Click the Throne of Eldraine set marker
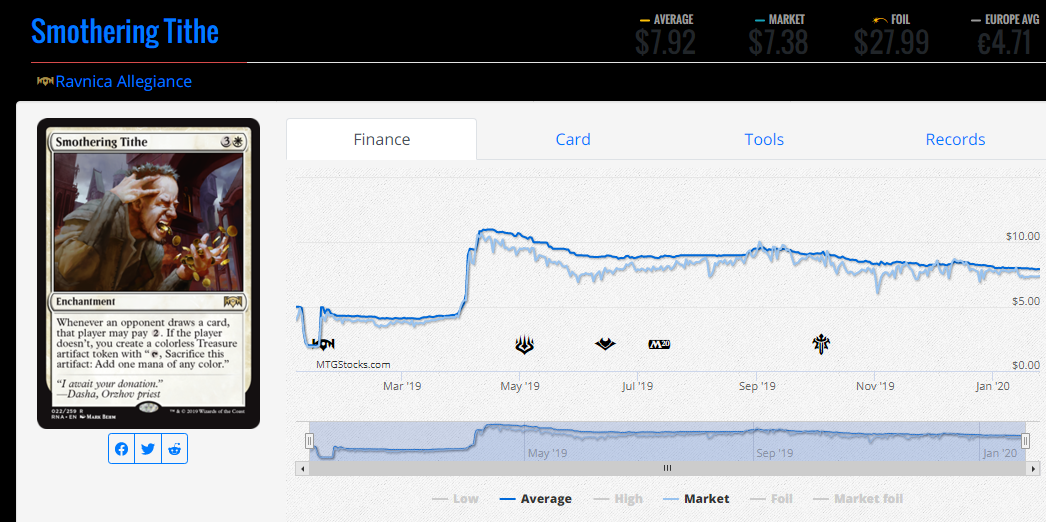This screenshot has width=1046, height=522. 822,345
